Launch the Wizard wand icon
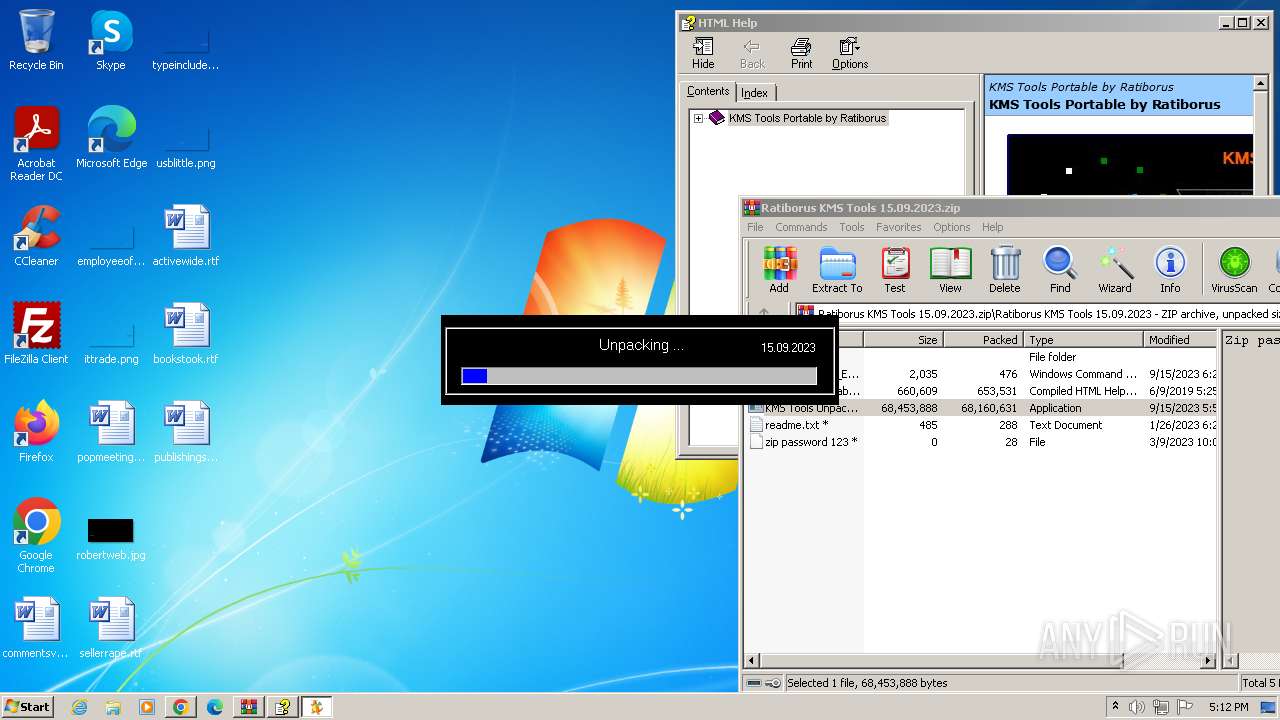Screen dimensions: 1280x720 tap(1115, 270)
